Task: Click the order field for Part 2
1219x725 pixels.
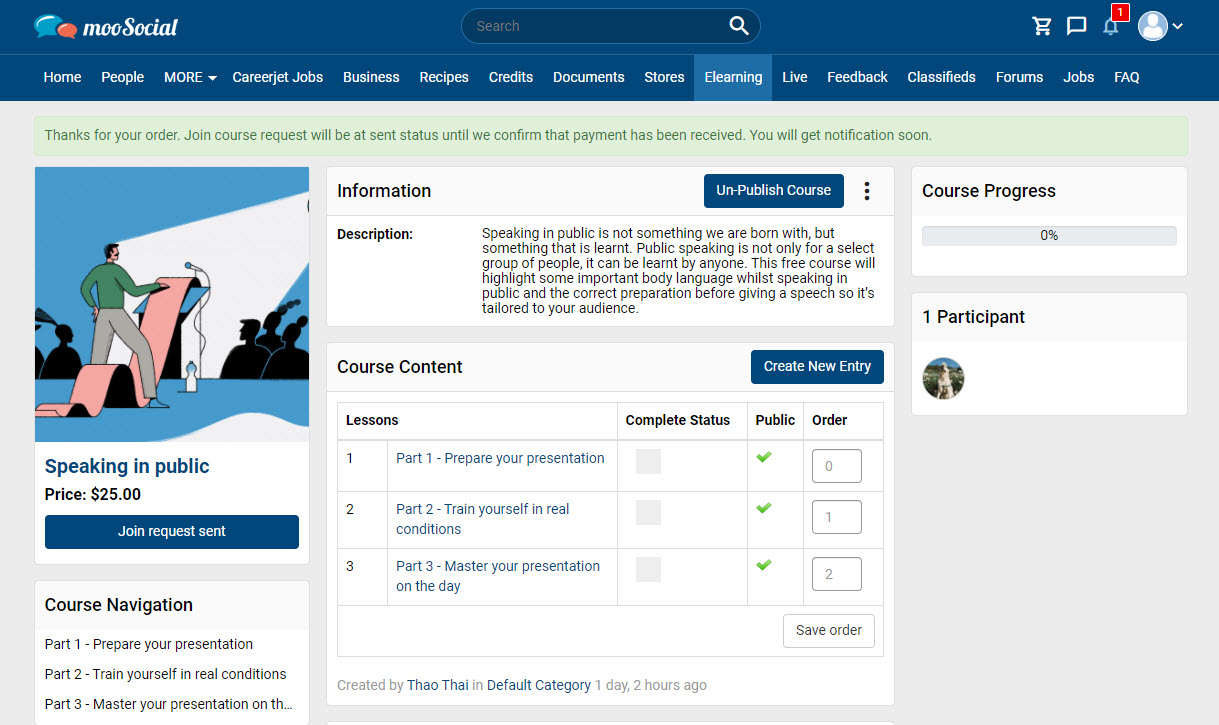Action: pyautogui.click(x=837, y=517)
